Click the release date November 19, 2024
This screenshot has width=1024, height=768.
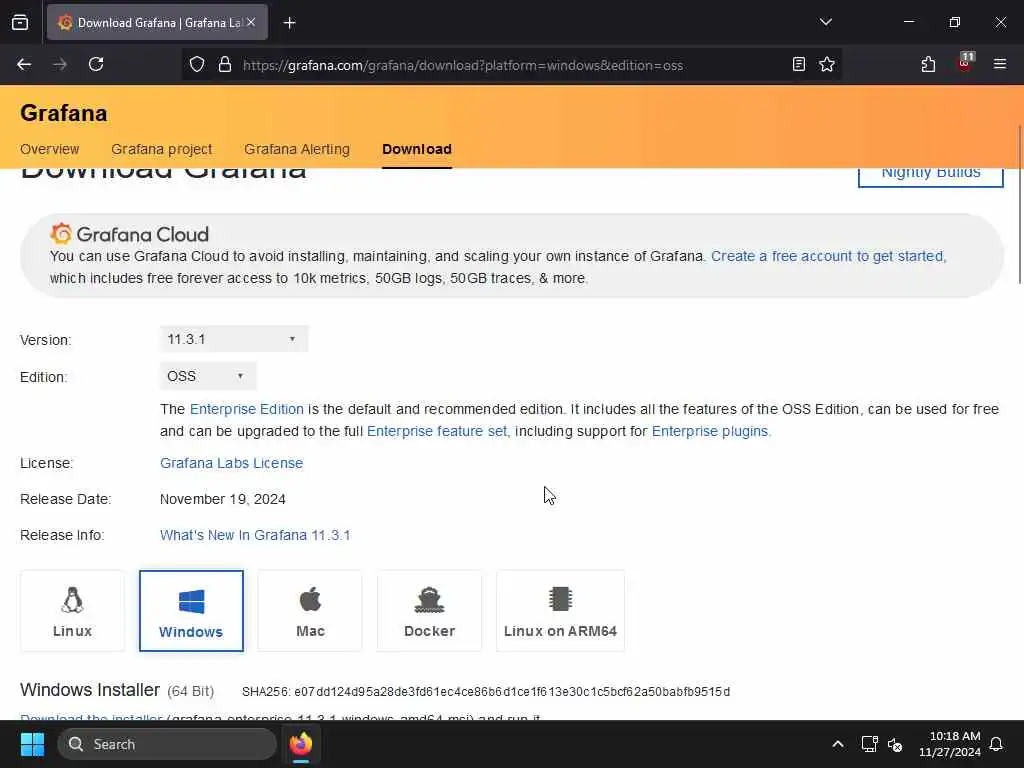(x=223, y=499)
